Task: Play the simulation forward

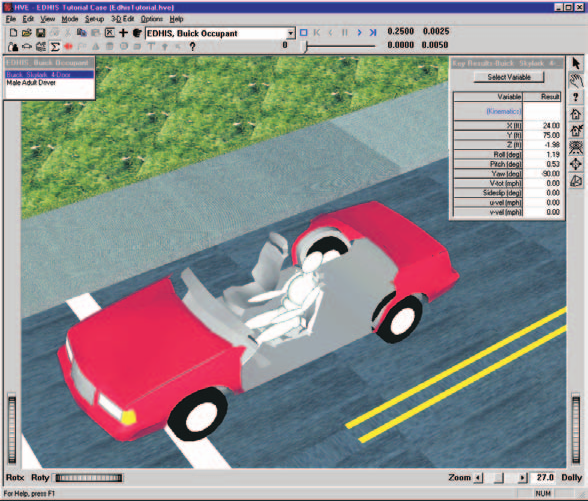Action: pos(359,33)
